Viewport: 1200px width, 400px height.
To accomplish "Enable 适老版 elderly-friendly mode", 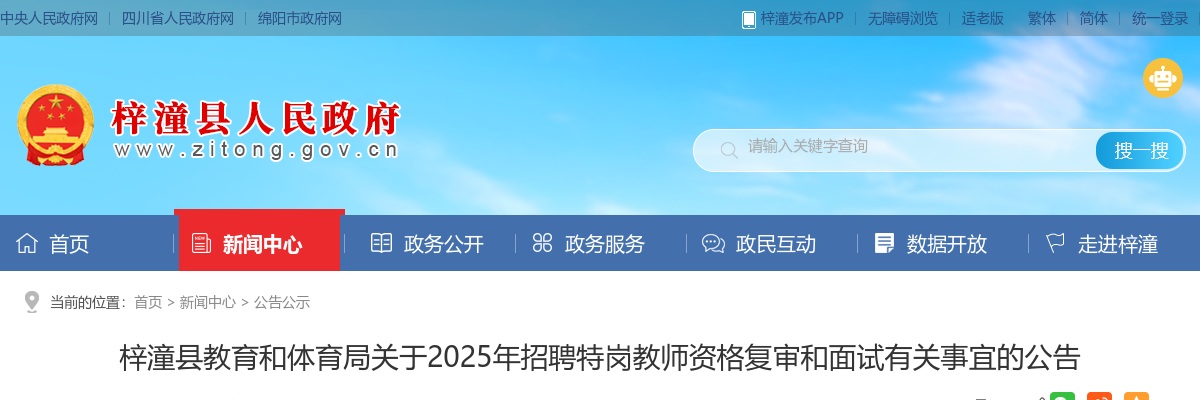I will [x=983, y=19].
